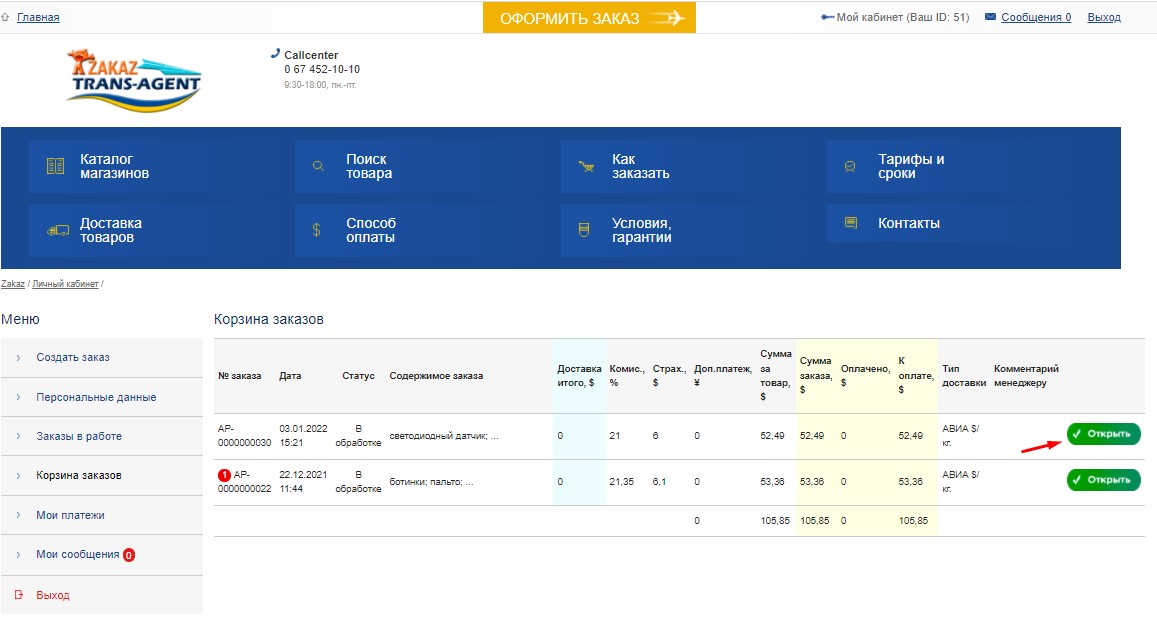Image resolution: width=1157 pixels, height=617 pixels.
Task: Click the book icon beside Каталог магазинов
Action: click(x=55, y=166)
